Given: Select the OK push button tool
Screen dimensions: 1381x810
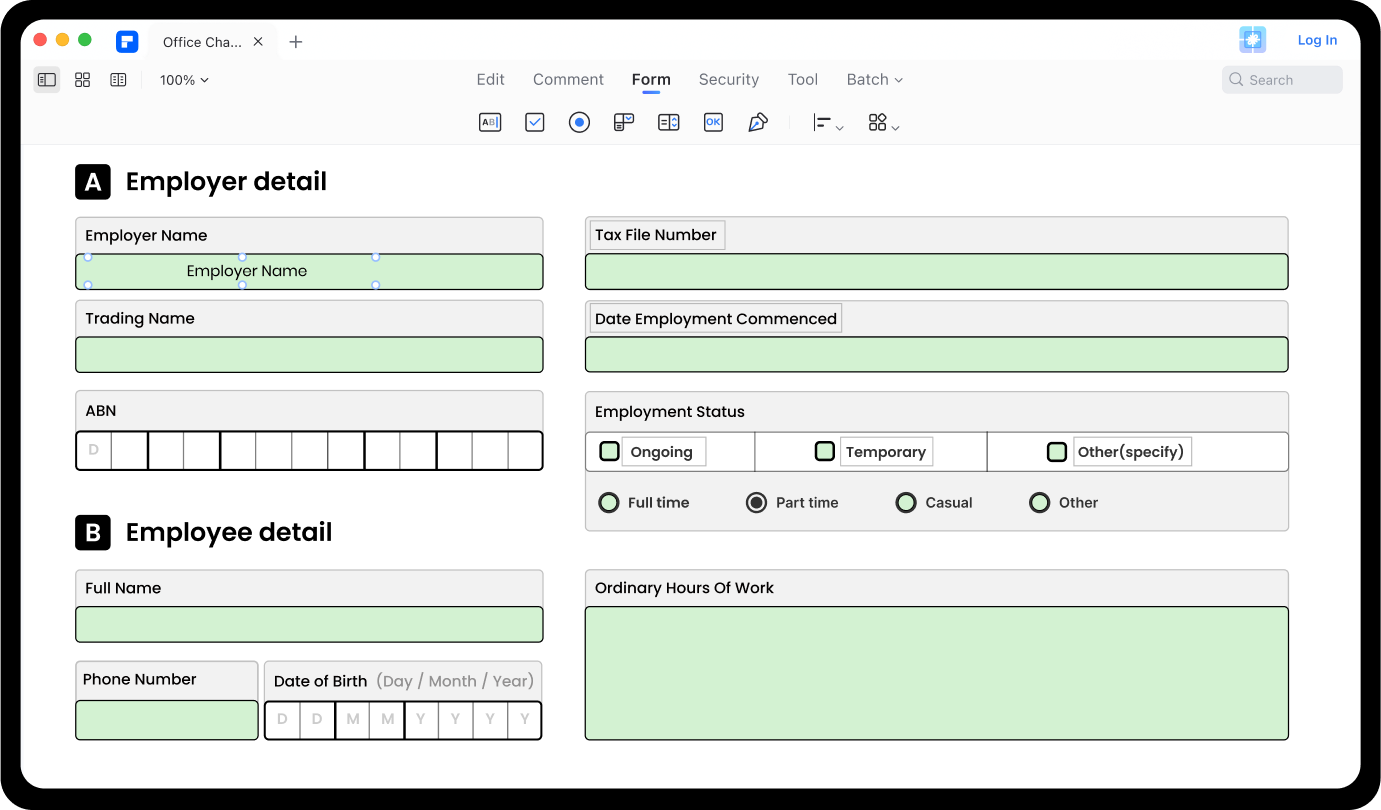Looking at the screenshot, I should pos(713,122).
